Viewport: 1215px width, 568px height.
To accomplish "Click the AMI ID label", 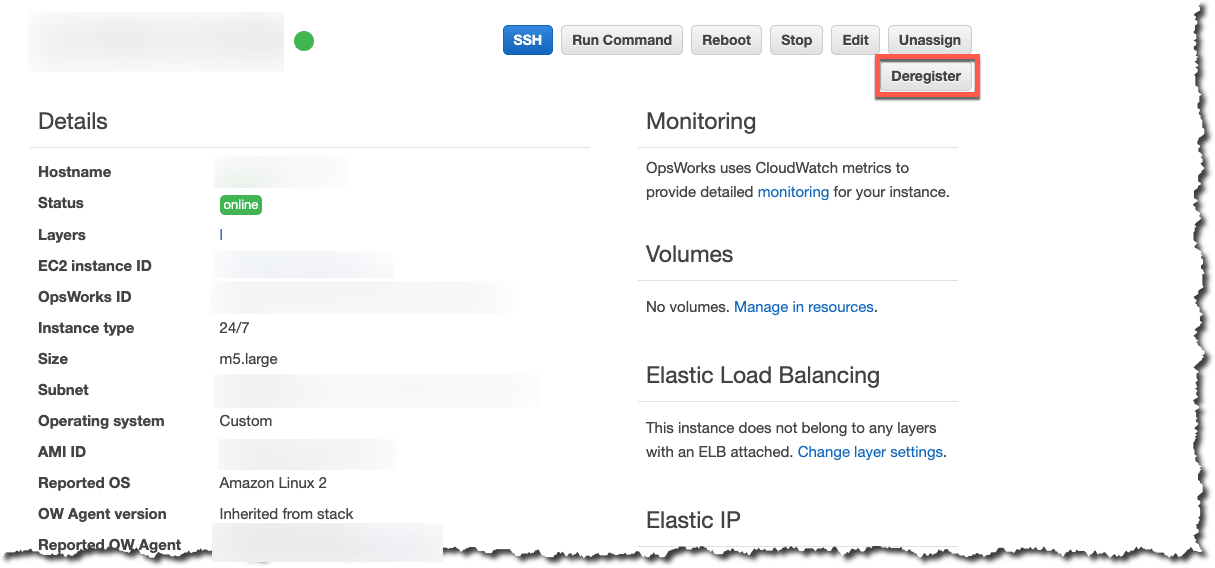I will (x=62, y=452).
